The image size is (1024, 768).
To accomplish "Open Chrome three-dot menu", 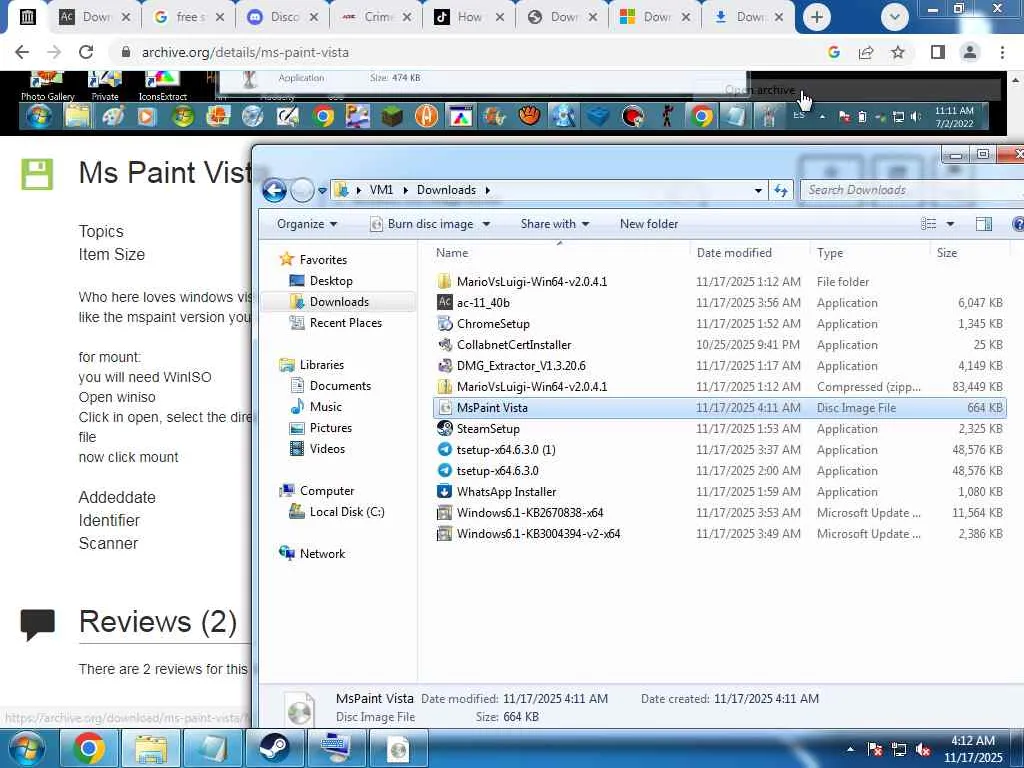I will point(1002,52).
